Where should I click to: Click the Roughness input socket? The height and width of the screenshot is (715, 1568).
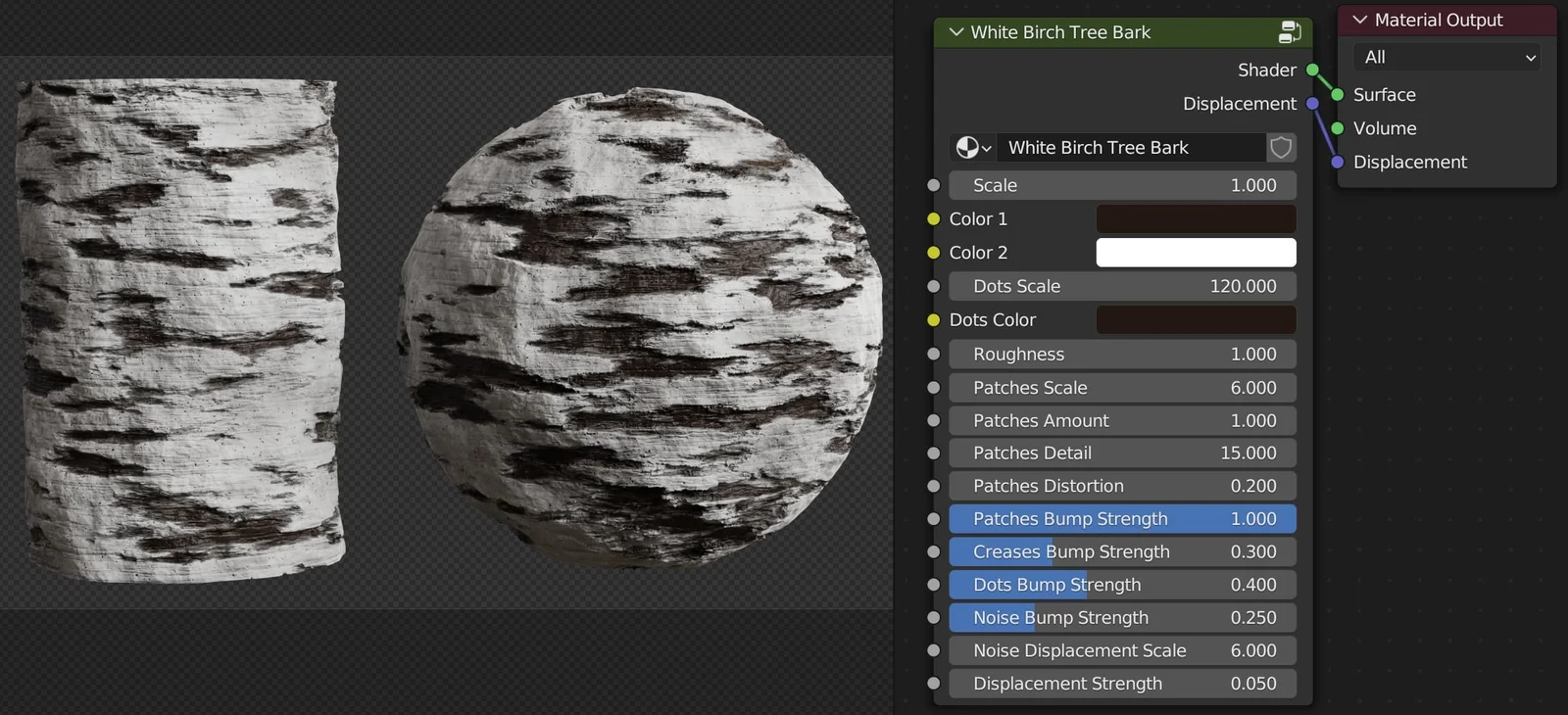click(x=933, y=355)
